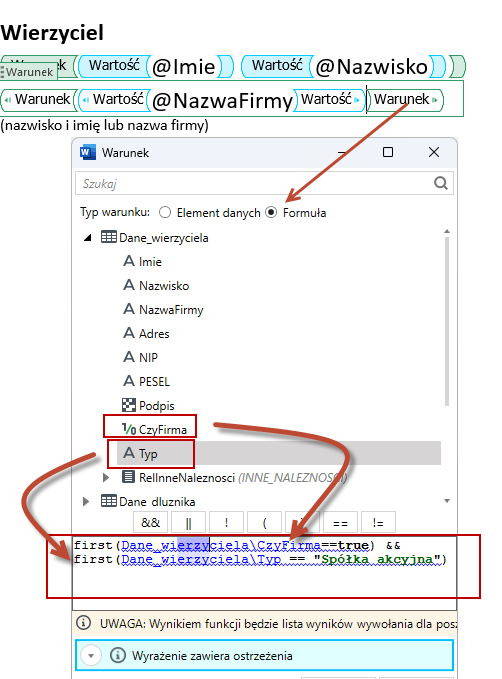
Task: Insert the || OR operator
Action: pos(188,523)
